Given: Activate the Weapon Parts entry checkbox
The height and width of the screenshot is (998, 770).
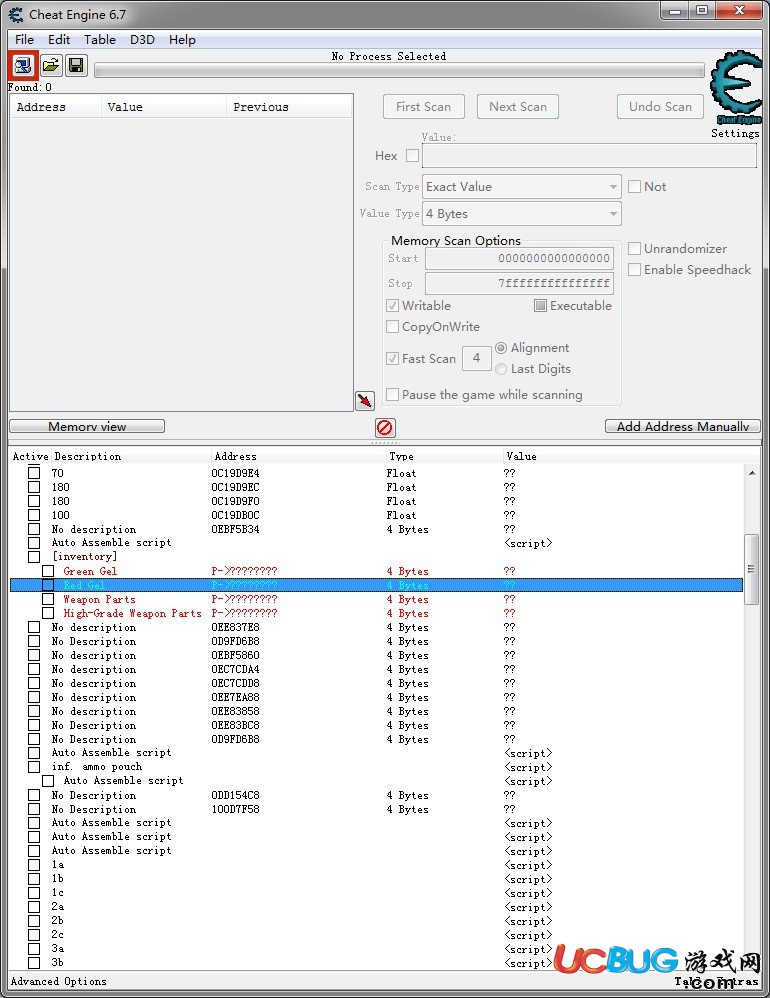Looking at the screenshot, I should point(48,599).
